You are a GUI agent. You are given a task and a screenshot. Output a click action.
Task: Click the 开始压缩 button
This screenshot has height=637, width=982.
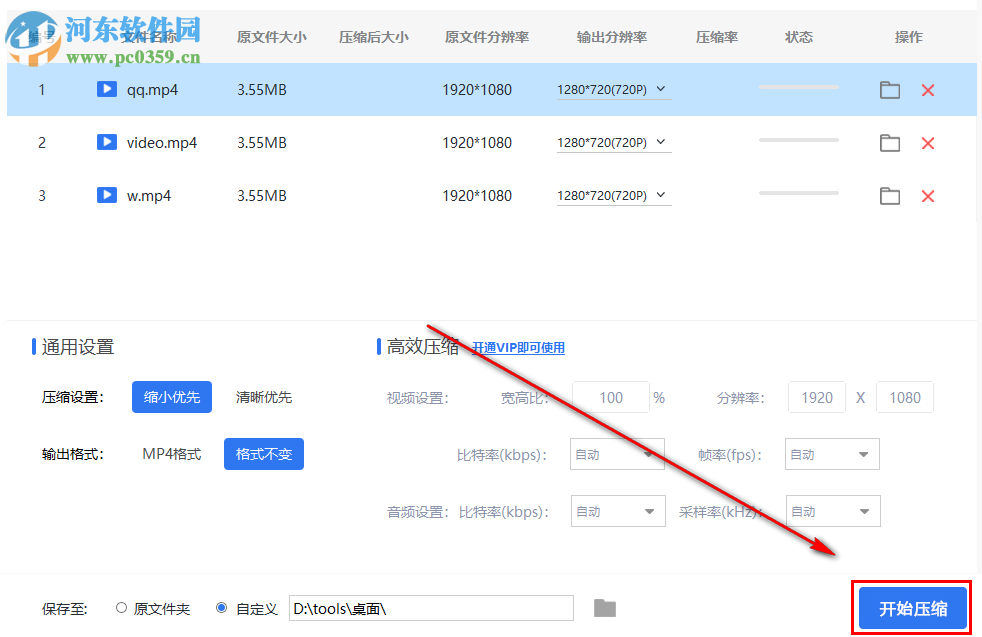(913, 607)
